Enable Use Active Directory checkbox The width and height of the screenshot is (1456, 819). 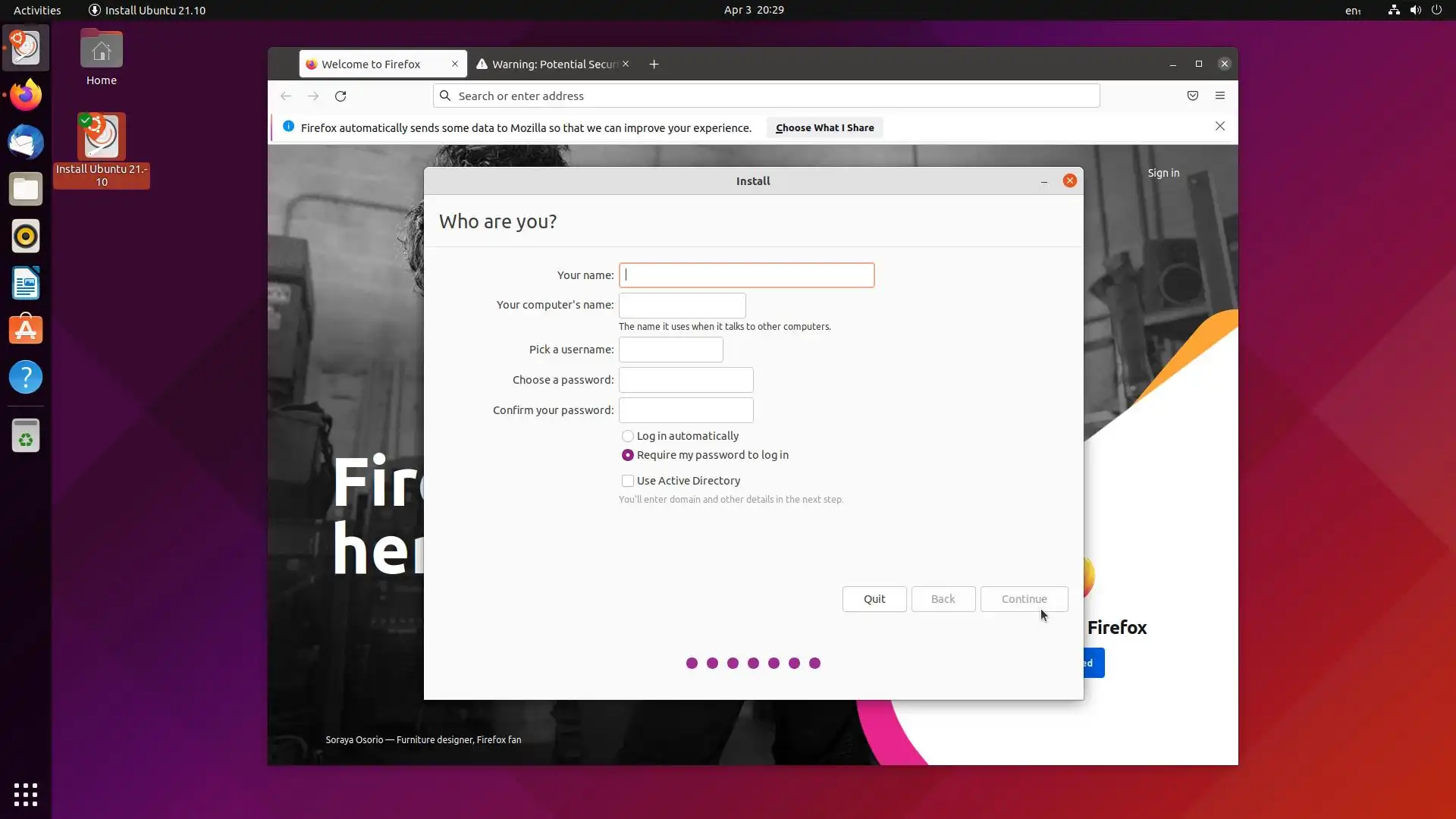tap(628, 481)
